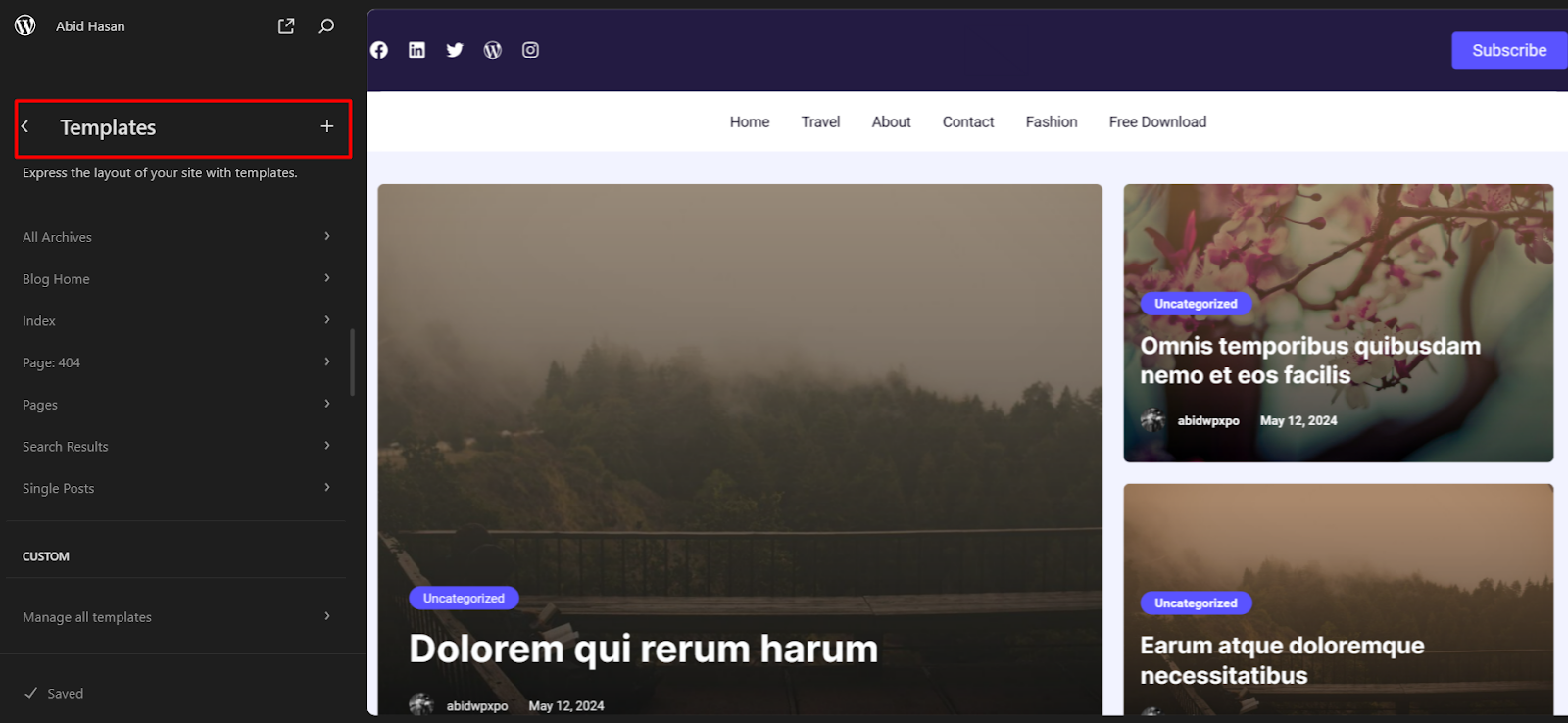Open the Free Download menu item
Screen dimensions: 1568x723
pos(1157,121)
